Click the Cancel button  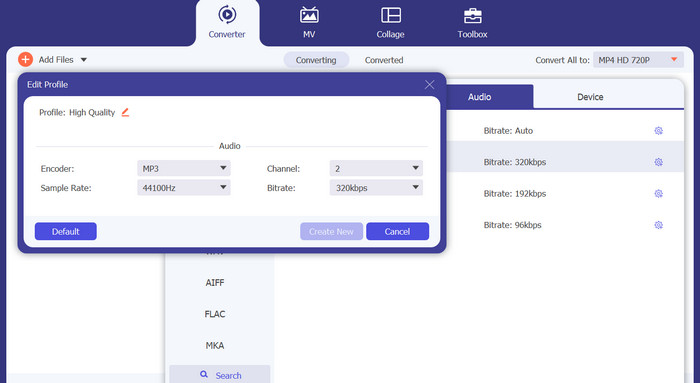[397, 231]
